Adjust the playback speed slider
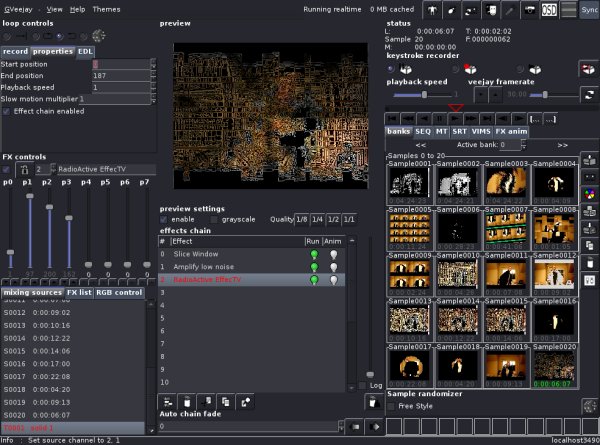This screenshot has height=445, width=600. click(425, 94)
